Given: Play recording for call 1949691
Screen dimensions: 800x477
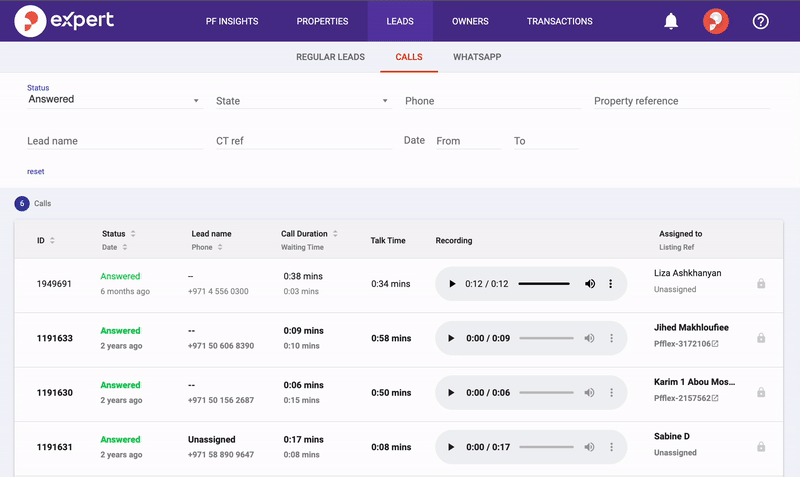Looking at the screenshot, I should pyautogui.click(x=451, y=284).
